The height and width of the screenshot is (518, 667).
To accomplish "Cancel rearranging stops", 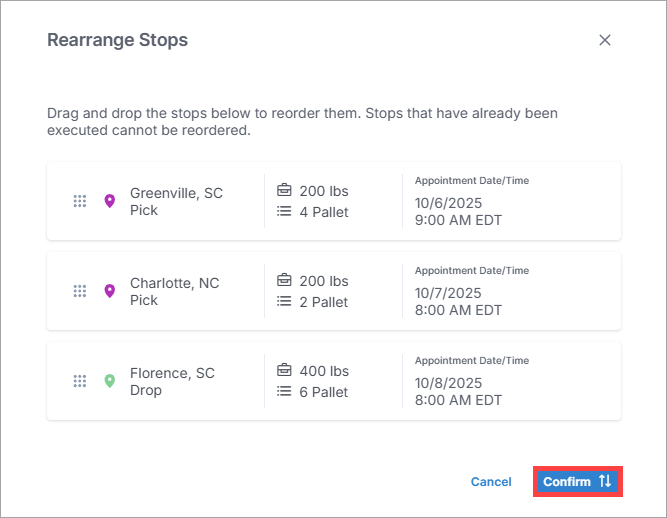I will click(491, 482).
